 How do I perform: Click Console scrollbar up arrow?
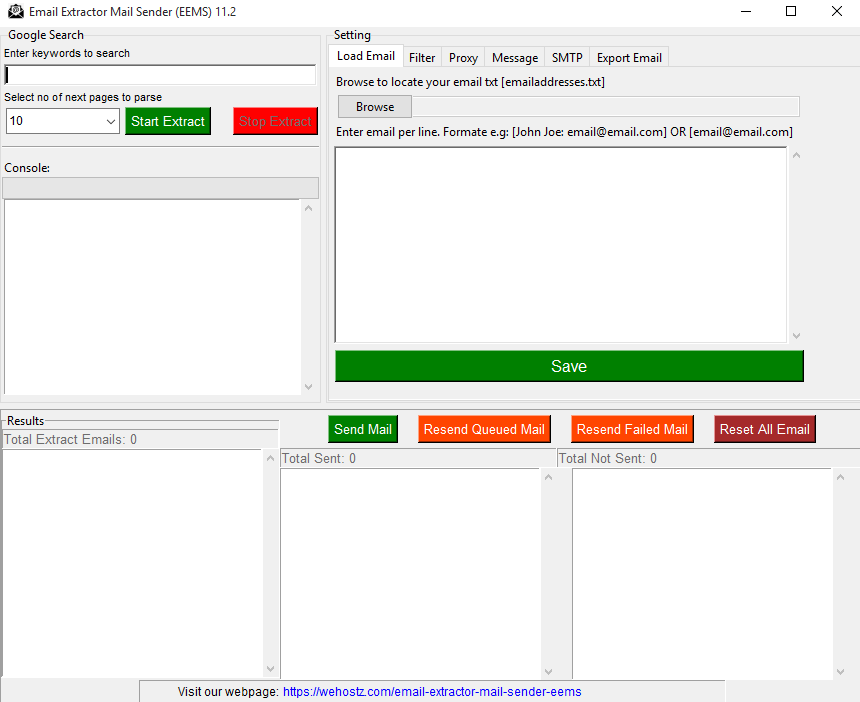(x=309, y=208)
